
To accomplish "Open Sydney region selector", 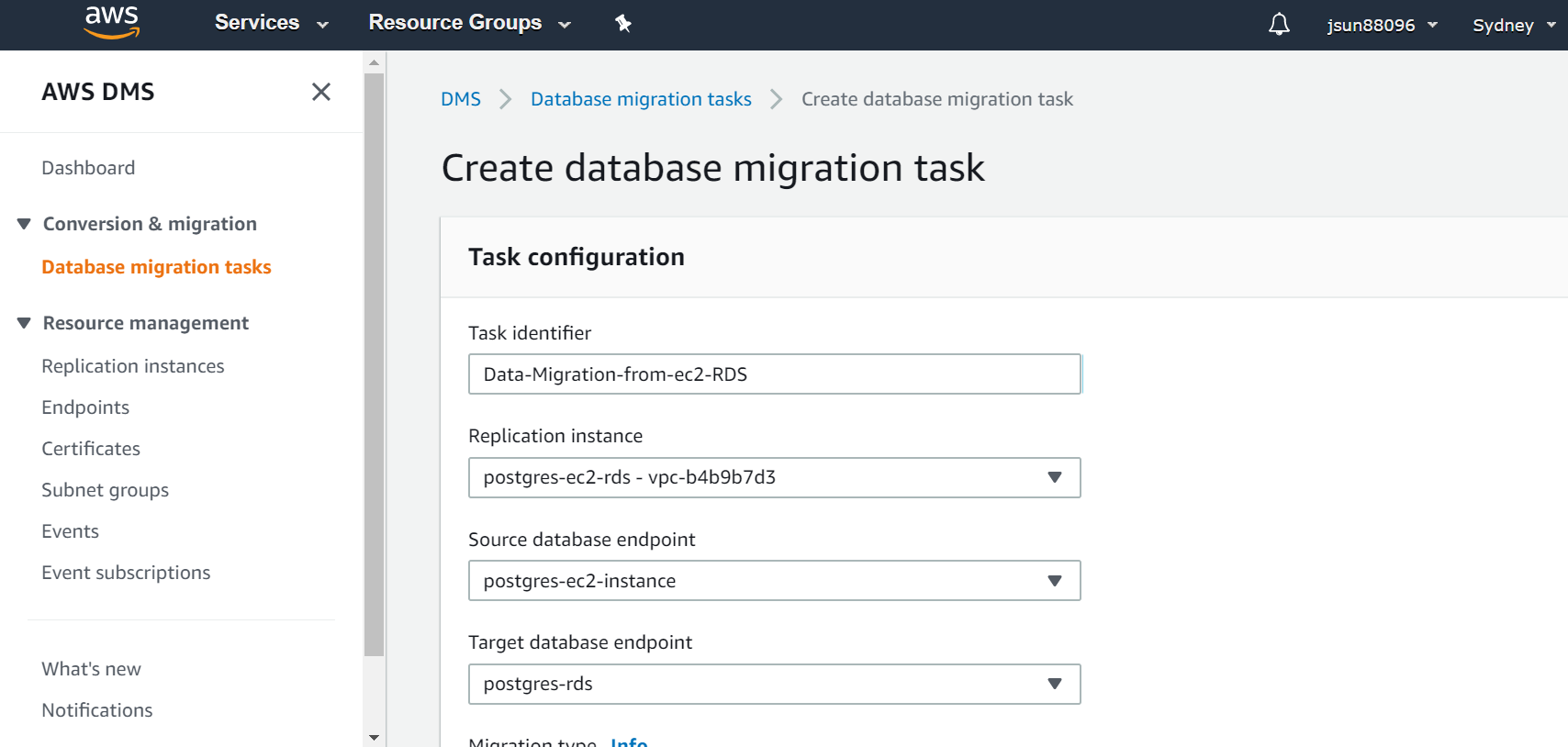I will point(1512,25).
